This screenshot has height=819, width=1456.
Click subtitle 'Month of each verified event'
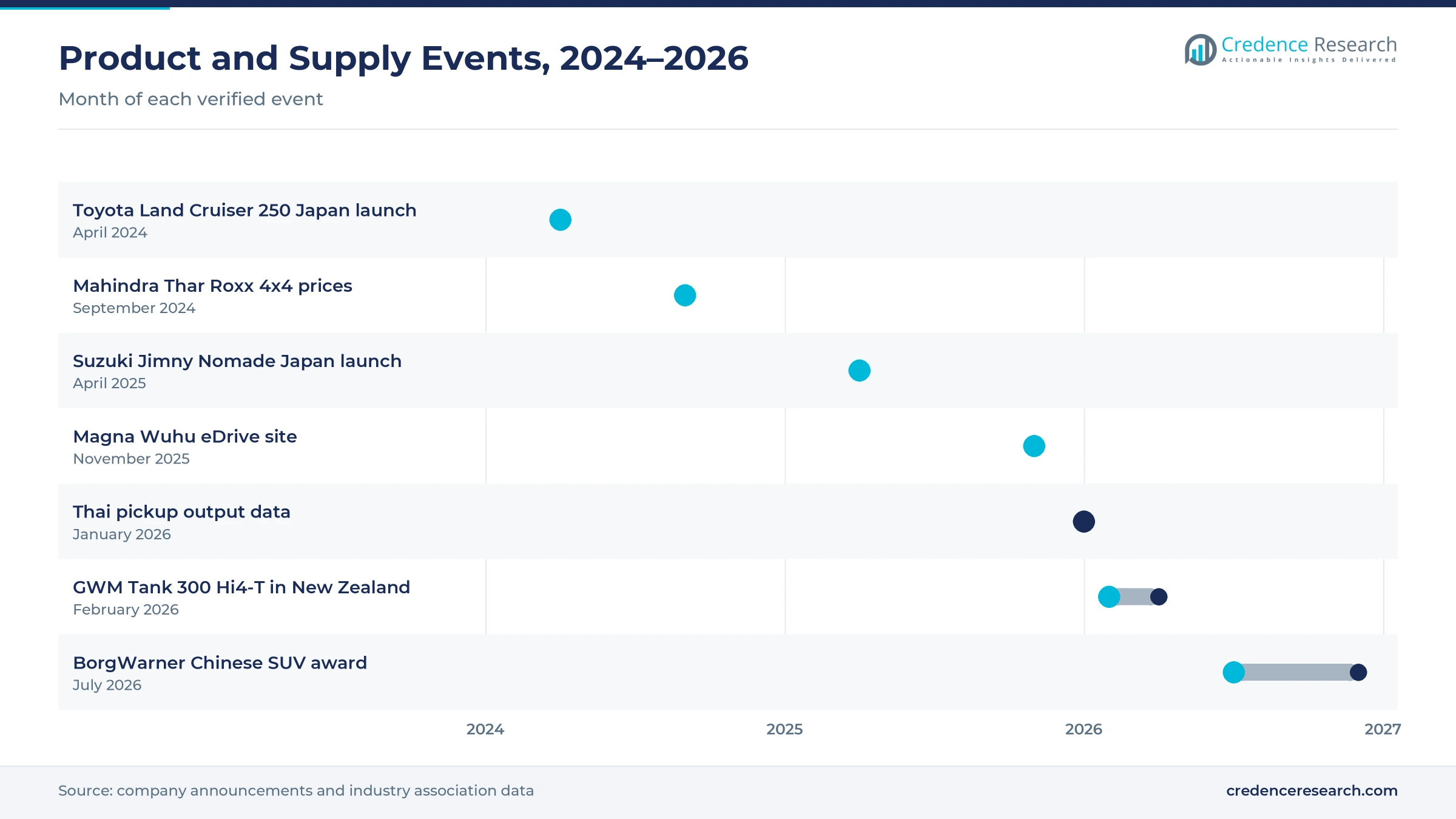click(x=190, y=99)
